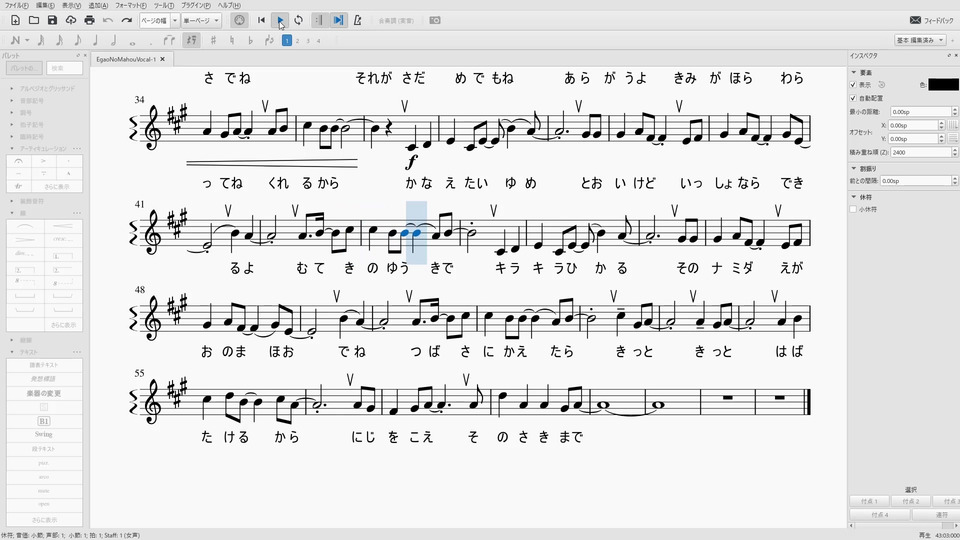Apply flat accidental
The height and width of the screenshot is (540, 960).
click(250, 40)
